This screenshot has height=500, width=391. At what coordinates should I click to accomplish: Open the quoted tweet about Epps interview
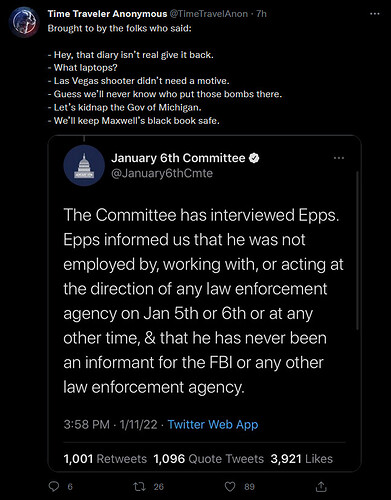point(204,303)
